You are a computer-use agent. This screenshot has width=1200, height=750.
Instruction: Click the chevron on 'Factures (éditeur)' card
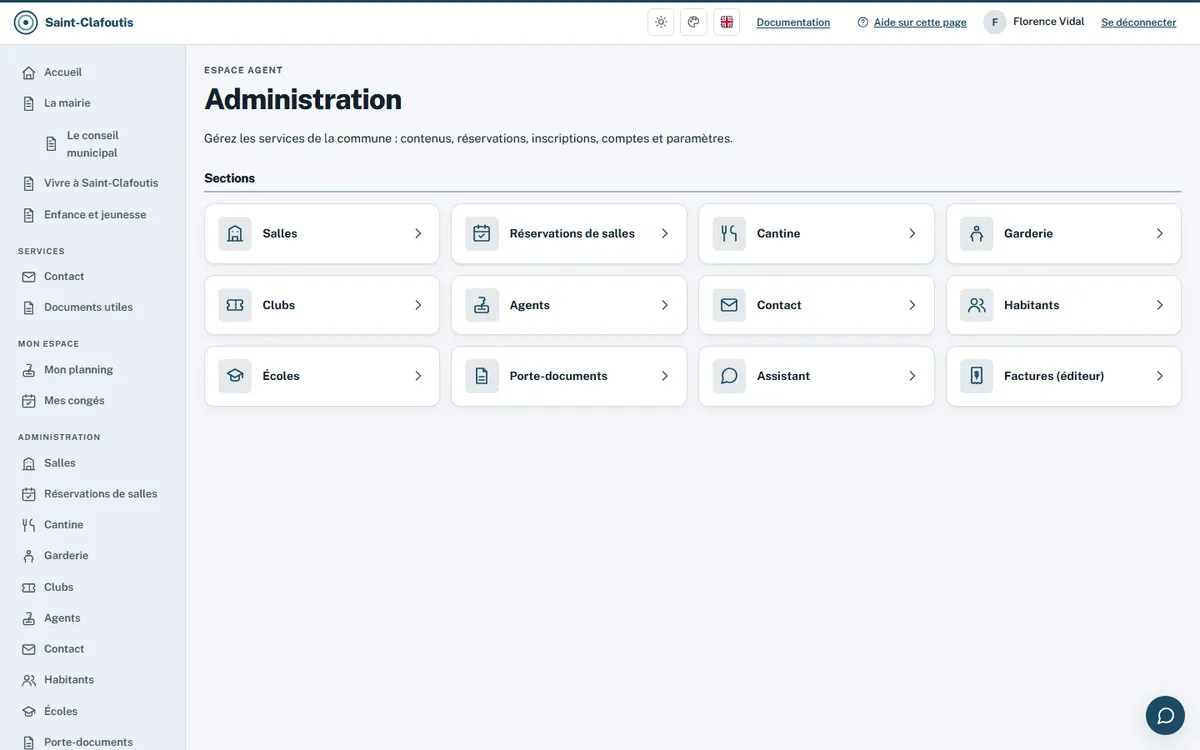point(1160,376)
